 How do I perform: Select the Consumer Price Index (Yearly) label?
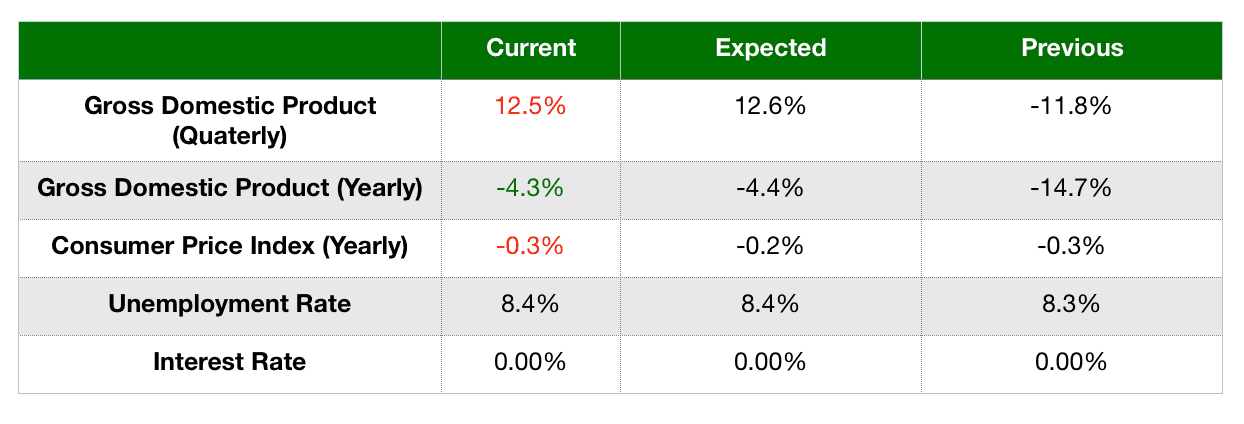point(230,246)
